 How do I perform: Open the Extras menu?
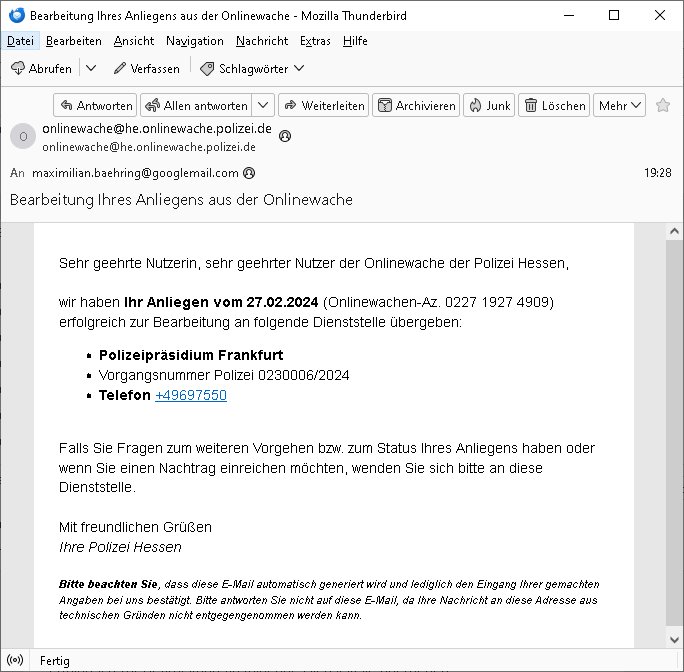(x=314, y=41)
